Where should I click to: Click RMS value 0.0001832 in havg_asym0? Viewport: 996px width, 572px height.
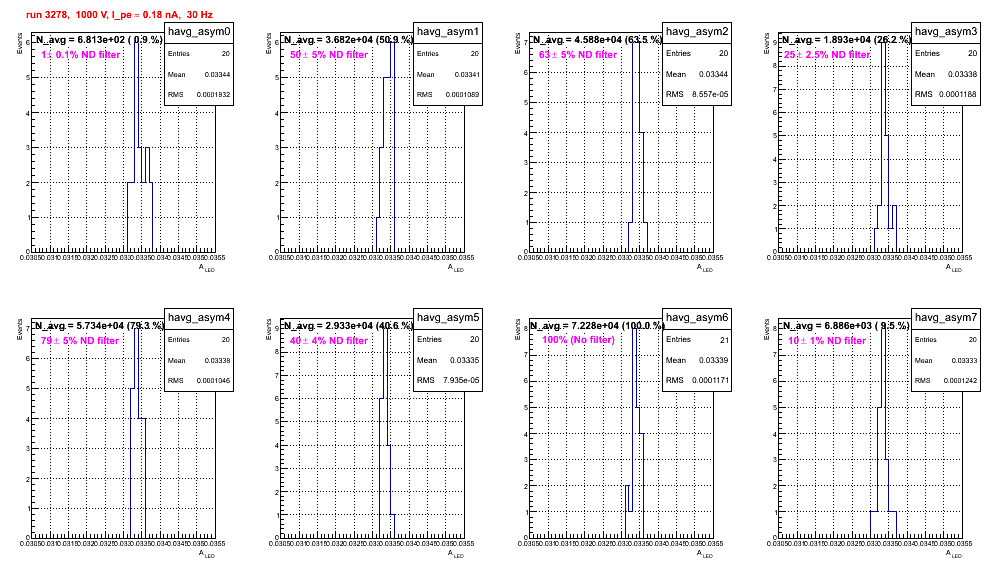pos(213,95)
